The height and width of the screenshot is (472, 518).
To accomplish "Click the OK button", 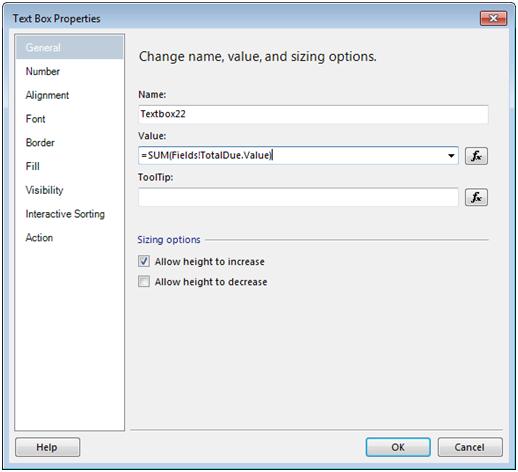I will click(x=398, y=447).
